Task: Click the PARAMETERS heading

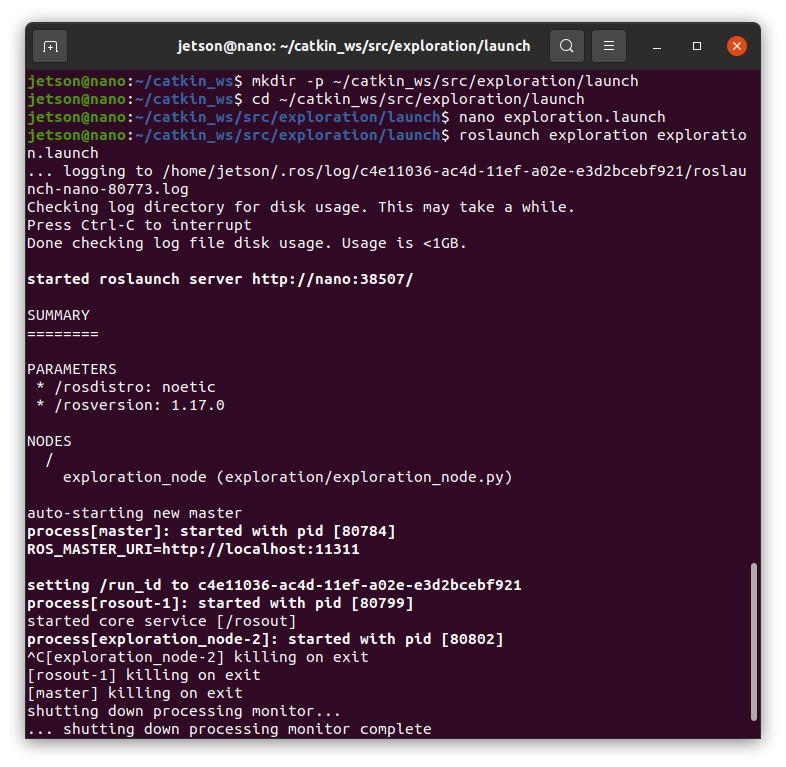Action: tap(72, 369)
